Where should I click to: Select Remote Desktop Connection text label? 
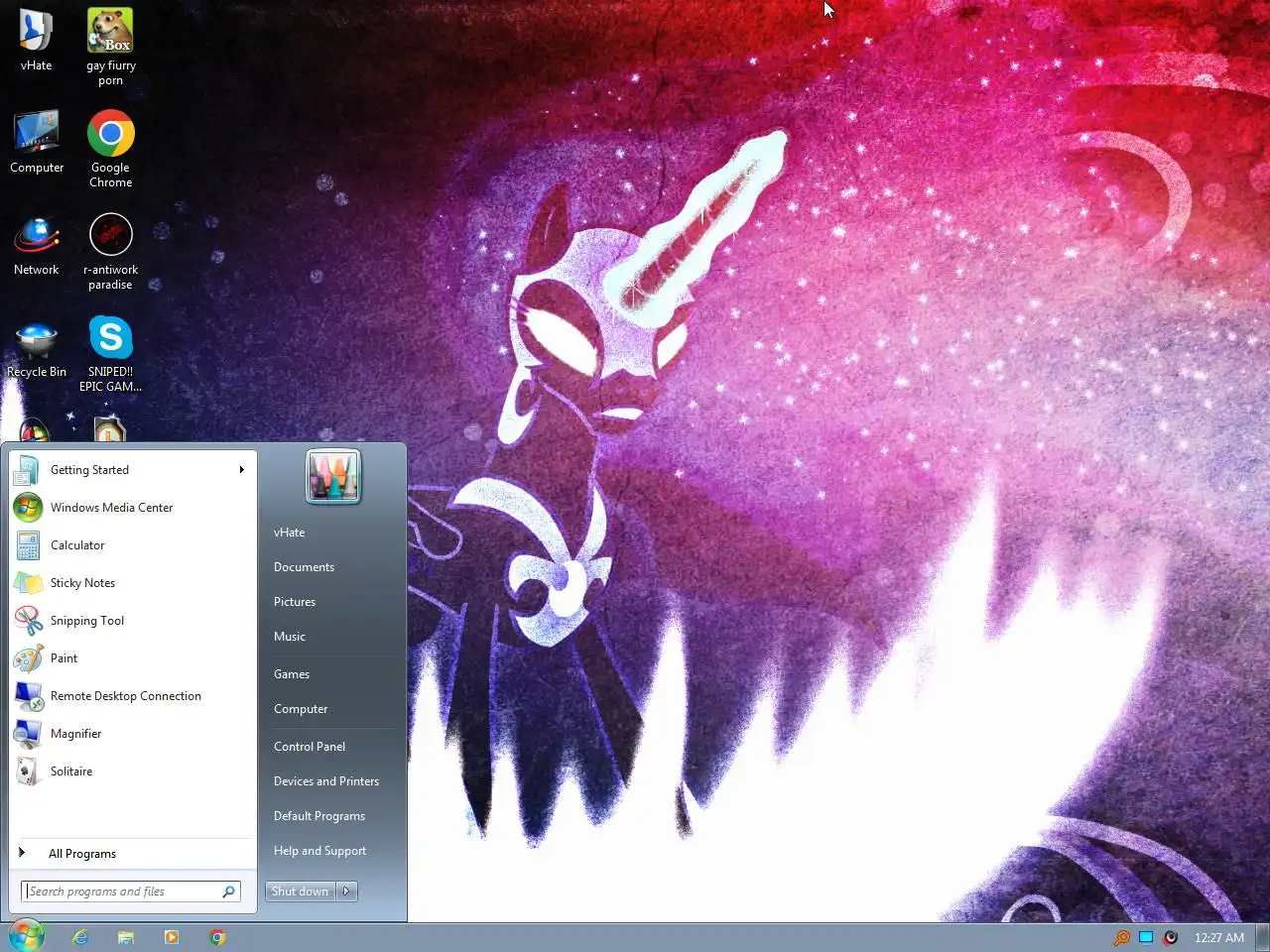[126, 696]
